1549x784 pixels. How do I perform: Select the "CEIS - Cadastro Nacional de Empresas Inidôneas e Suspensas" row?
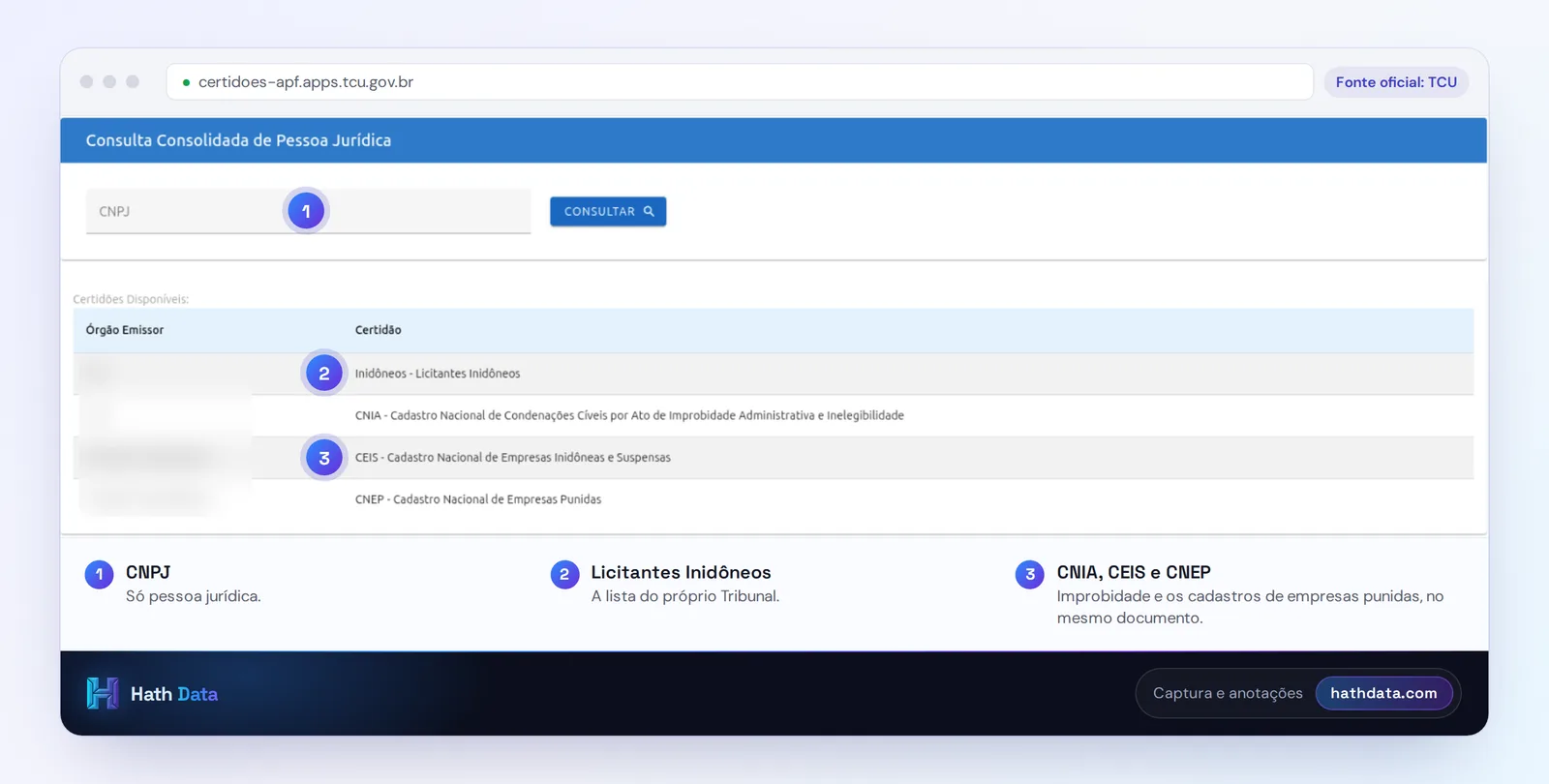pos(774,458)
